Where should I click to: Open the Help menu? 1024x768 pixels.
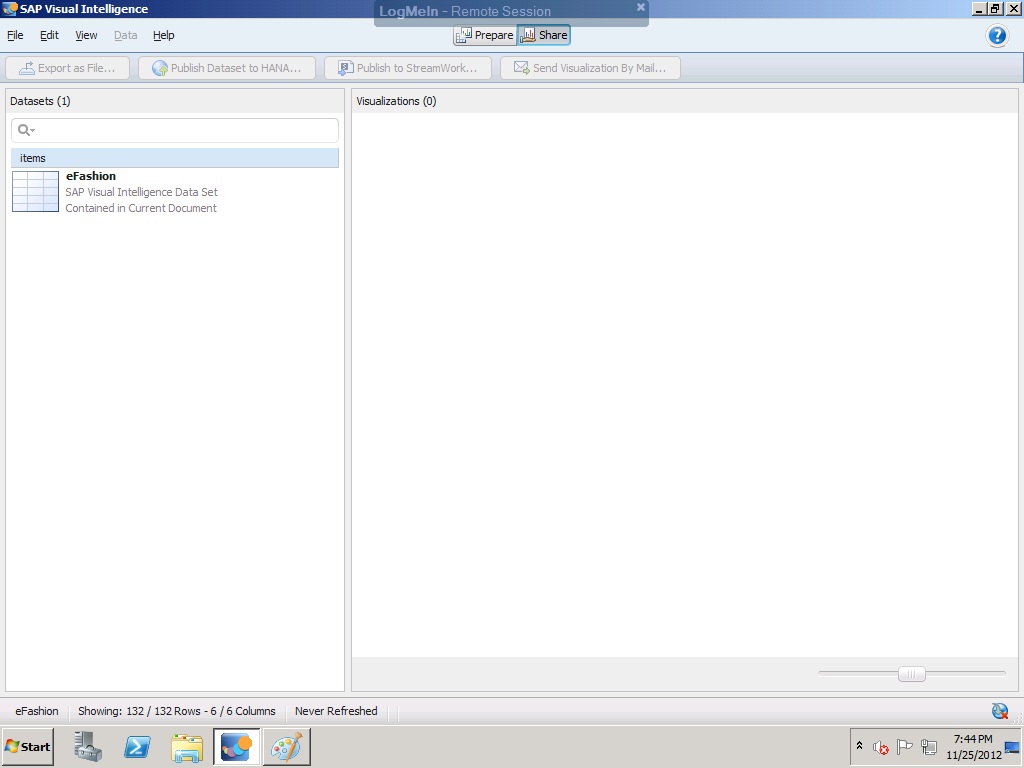click(x=163, y=35)
